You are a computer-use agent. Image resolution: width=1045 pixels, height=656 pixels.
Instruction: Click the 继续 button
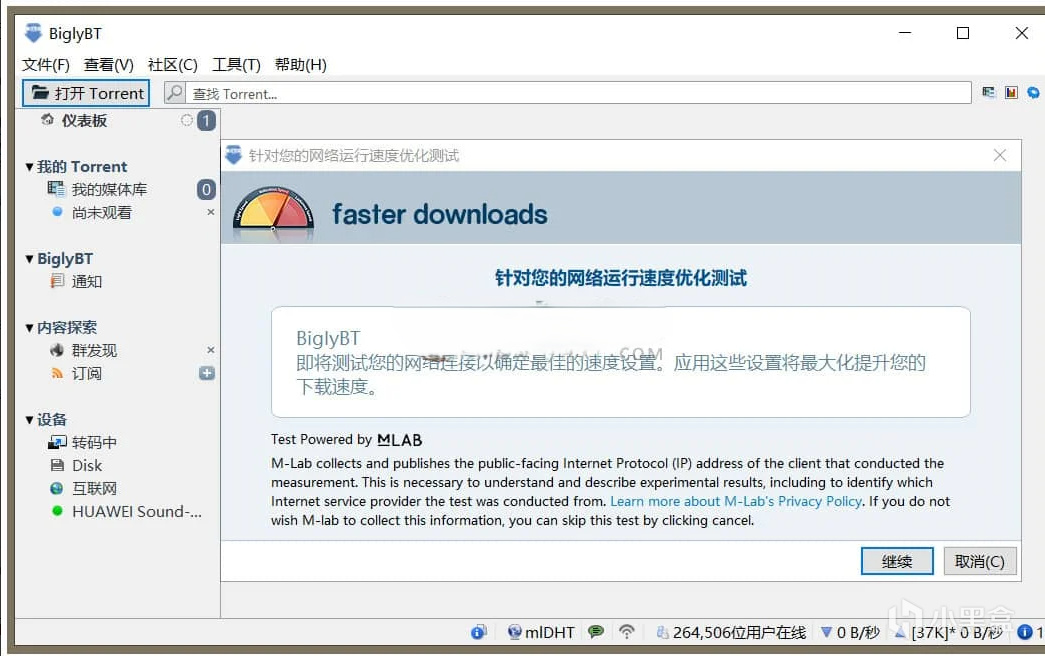(x=897, y=561)
